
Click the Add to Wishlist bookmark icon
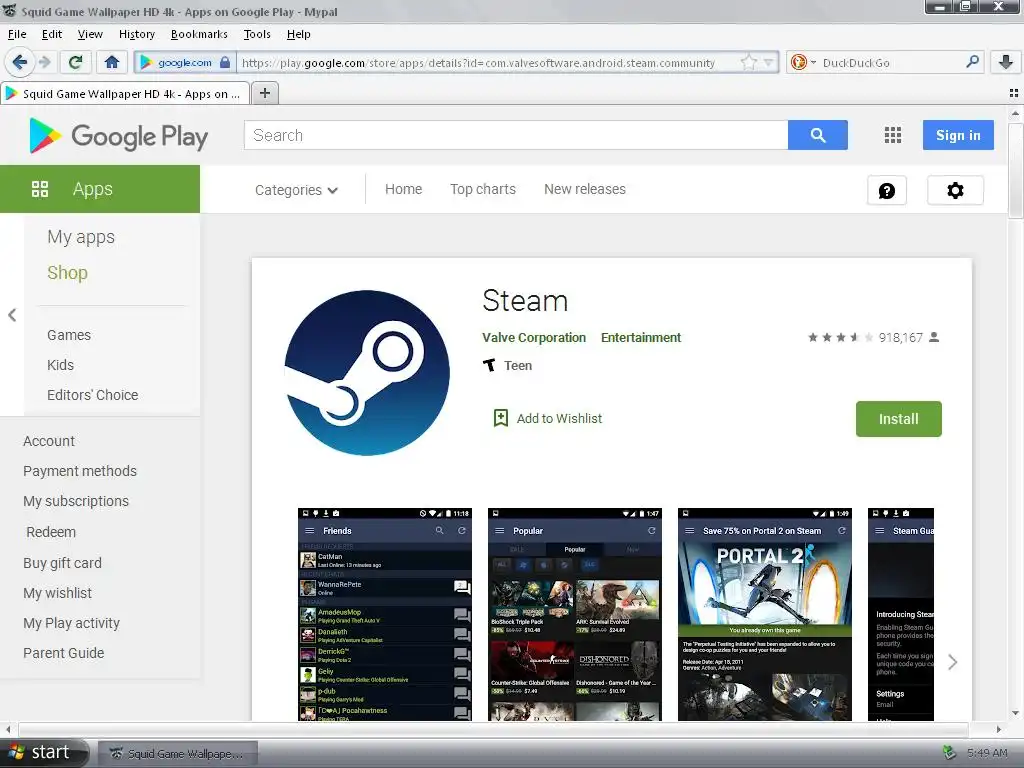pyautogui.click(x=501, y=418)
